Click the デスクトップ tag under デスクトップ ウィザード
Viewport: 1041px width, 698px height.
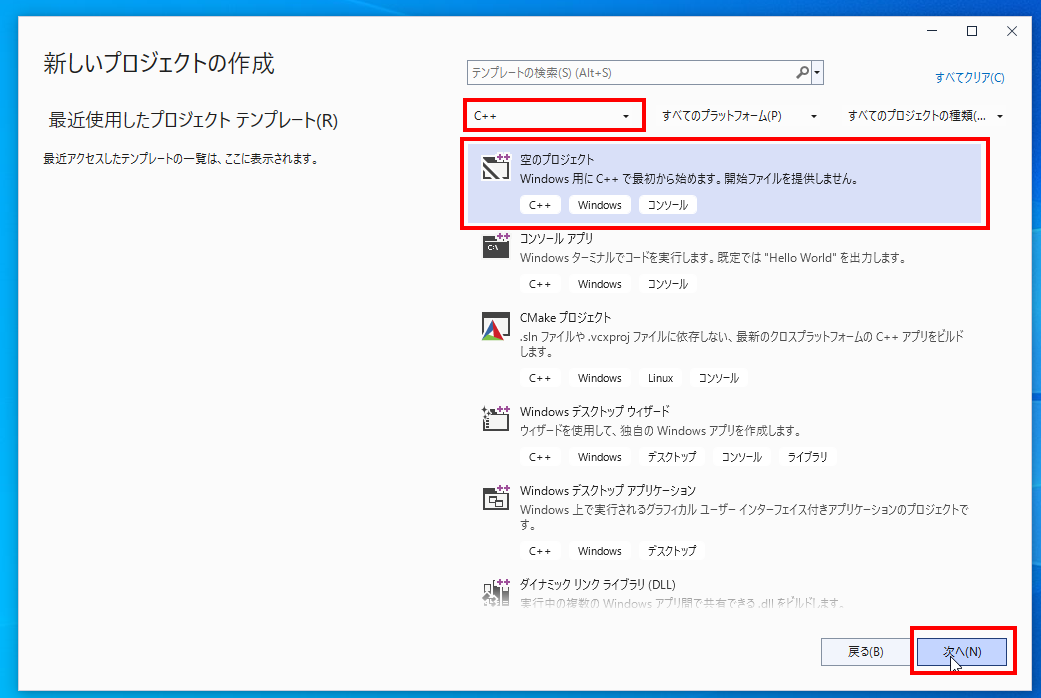(672, 457)
